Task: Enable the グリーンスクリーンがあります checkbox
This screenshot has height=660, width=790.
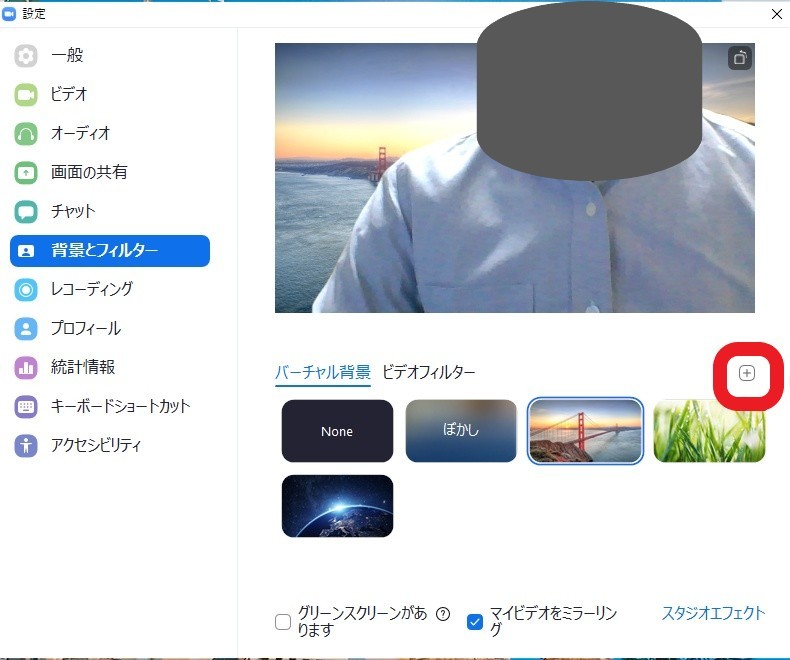Action: pyautogui.click(x=283, y=622)
